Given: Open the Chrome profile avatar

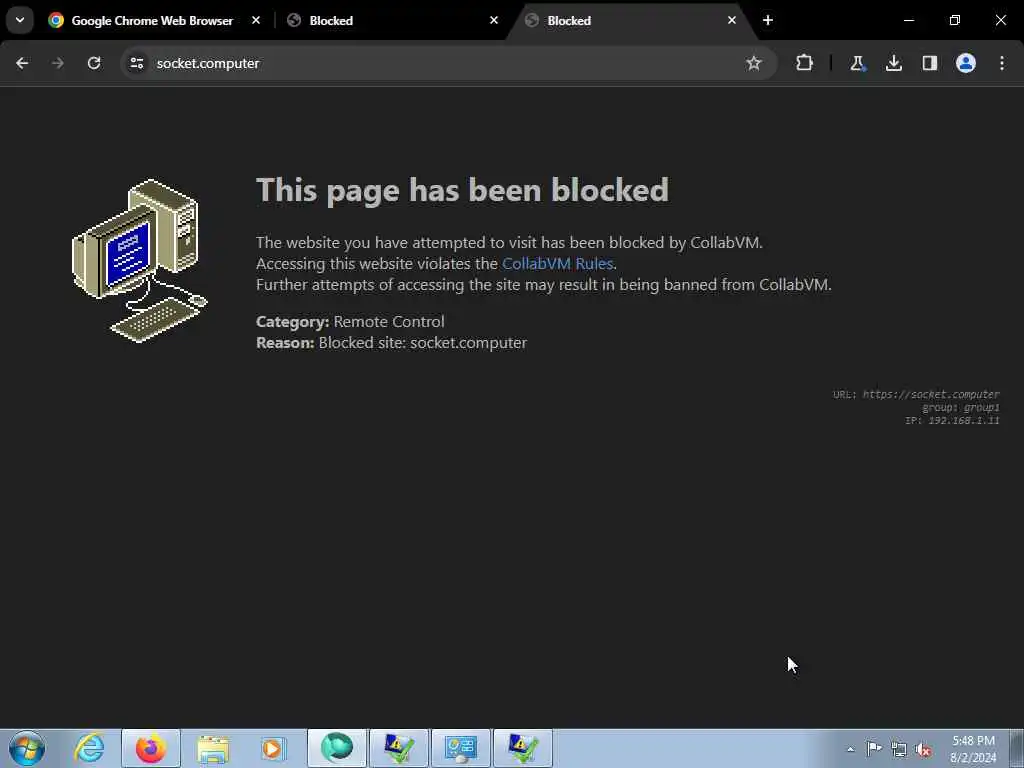Looking at the screenshot, I should point(966,63).
